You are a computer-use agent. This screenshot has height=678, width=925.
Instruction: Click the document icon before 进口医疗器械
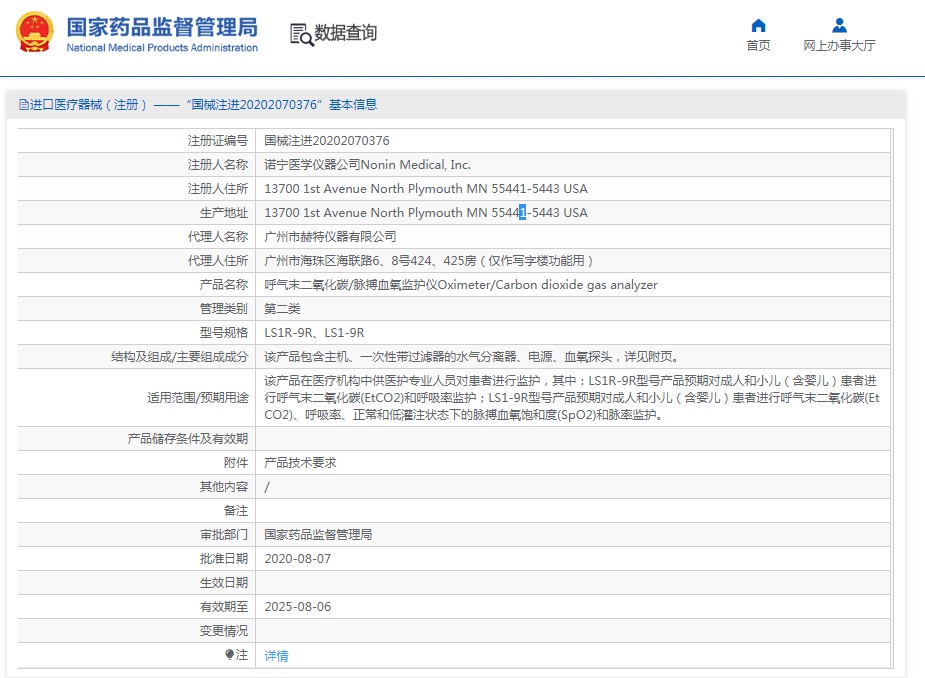point(24,105)
